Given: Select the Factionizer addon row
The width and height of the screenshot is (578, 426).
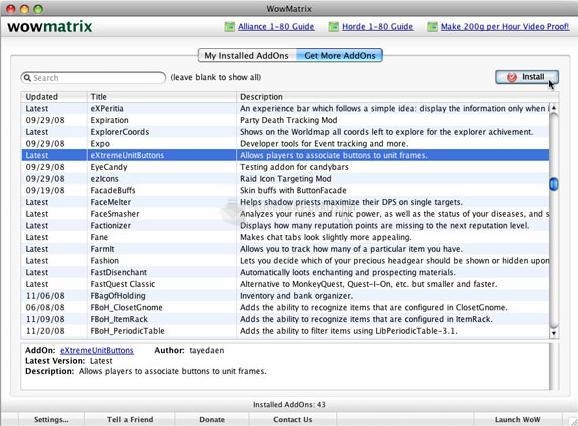Looking at the screenshot, I should click(x=285, y=226).
